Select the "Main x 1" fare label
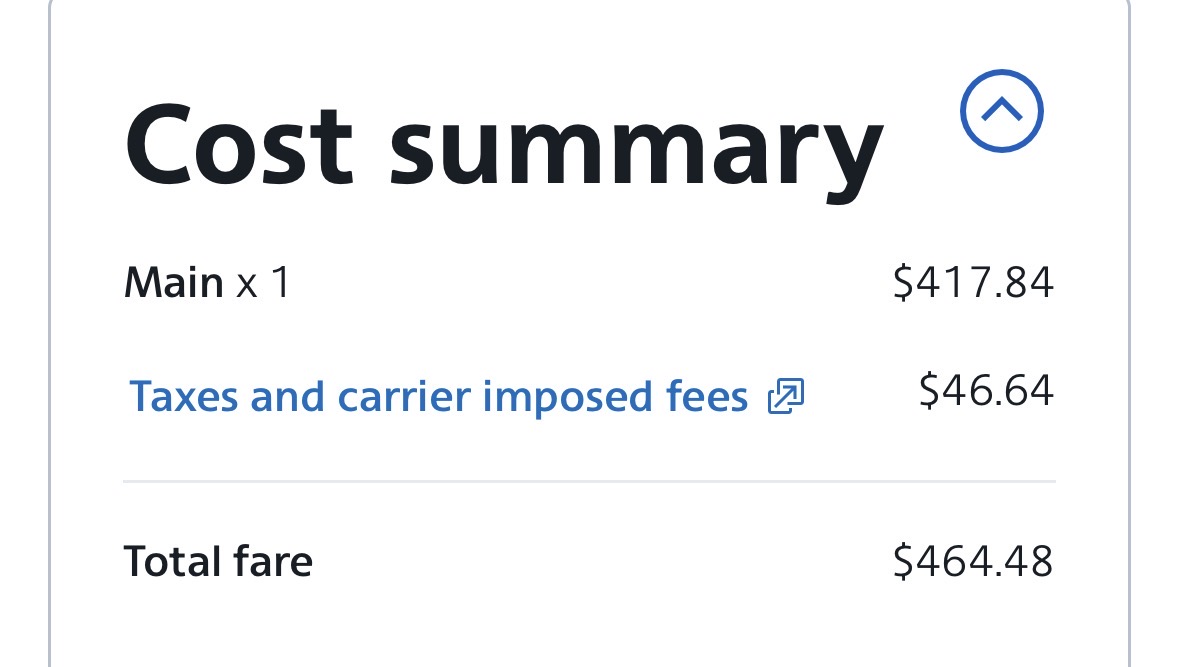This screenshot has height=667, width=1179. click(x=207, y=284)
